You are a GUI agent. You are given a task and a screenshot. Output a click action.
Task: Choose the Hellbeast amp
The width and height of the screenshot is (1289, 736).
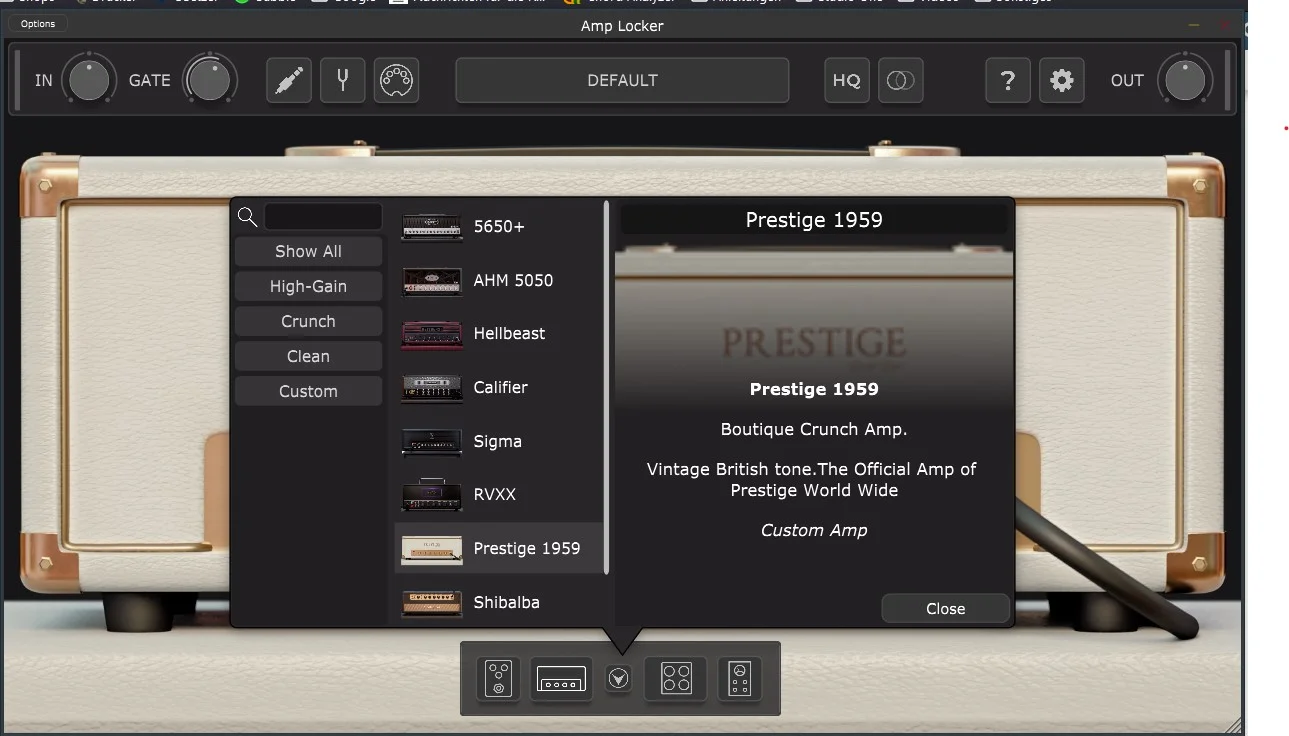tap(498, 334)
